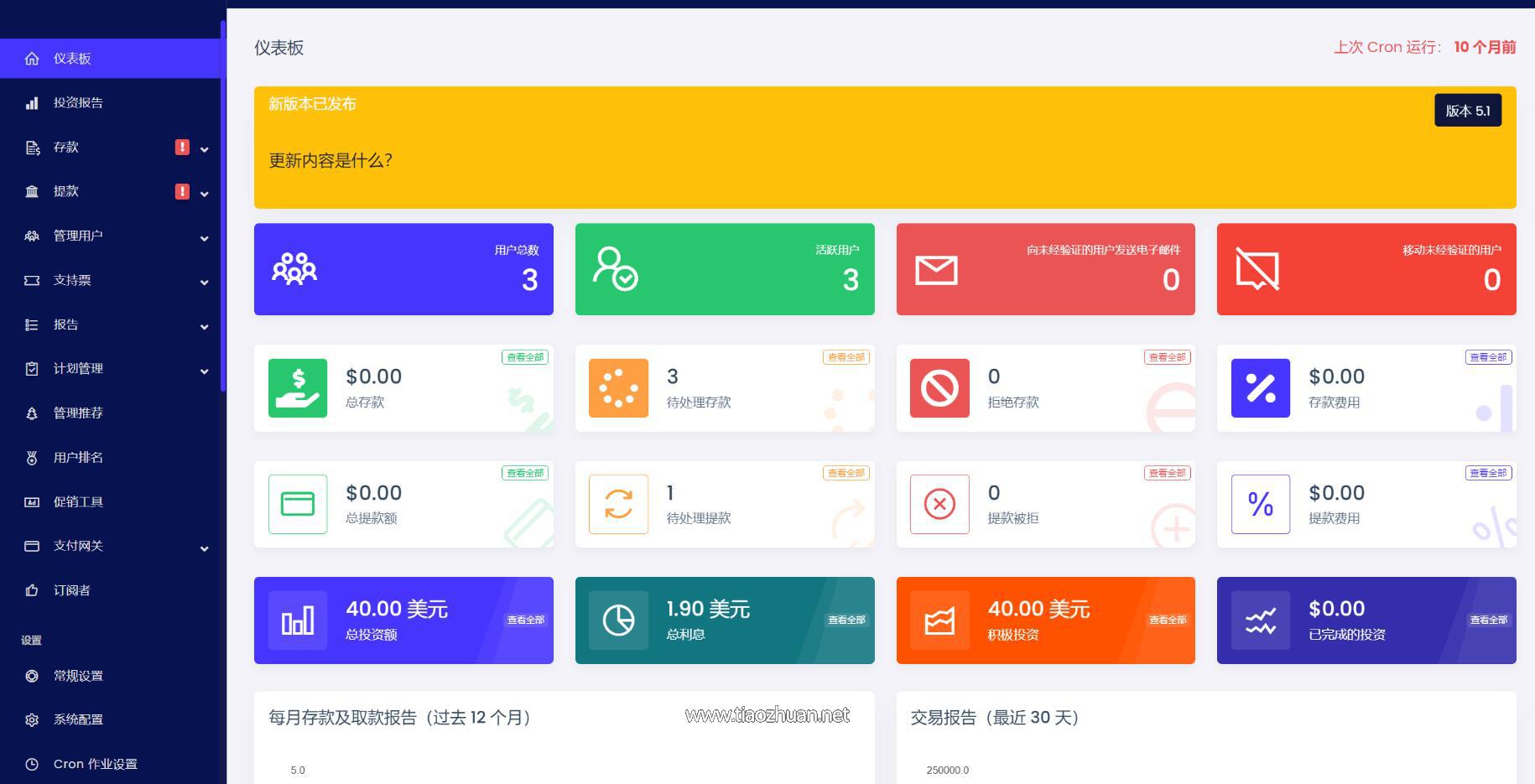
Task: Click 查看全部 on the 总投资额 card
Action: click(525, 620)
